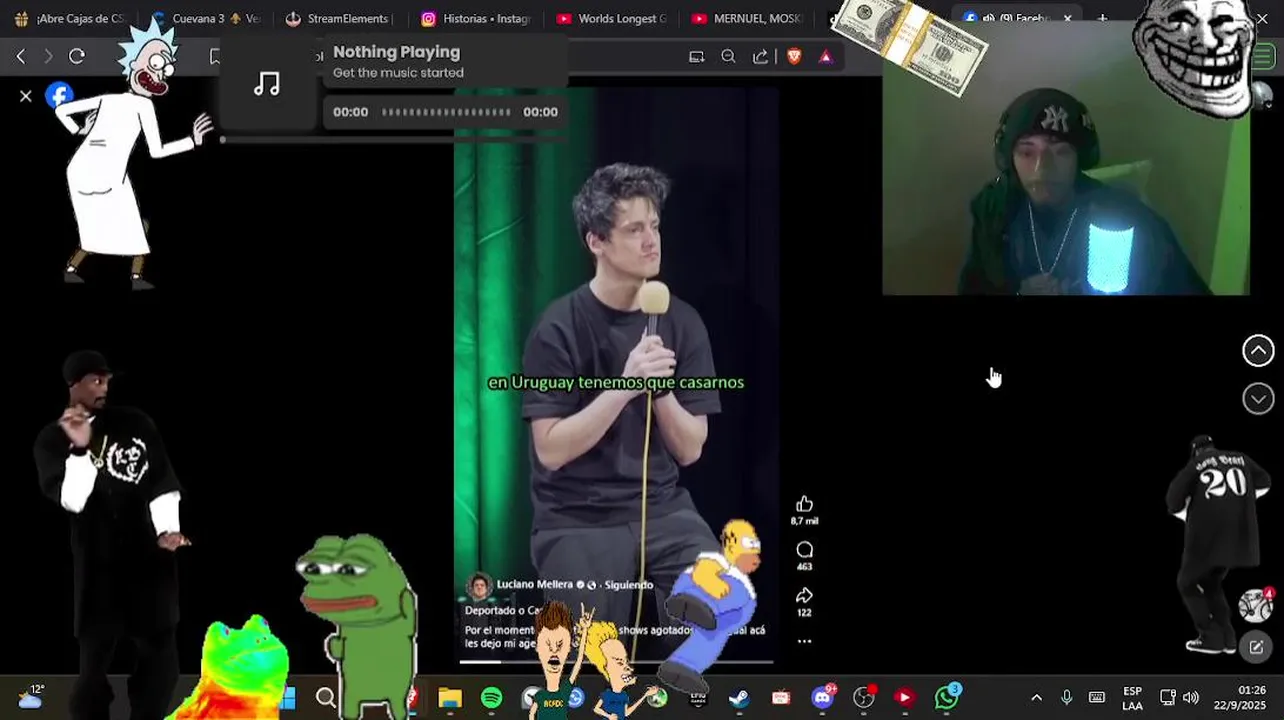Change the ESP LAA input language
Image resolution: width=1284 pixels, height=720 pixels.
click(1132, 698)
